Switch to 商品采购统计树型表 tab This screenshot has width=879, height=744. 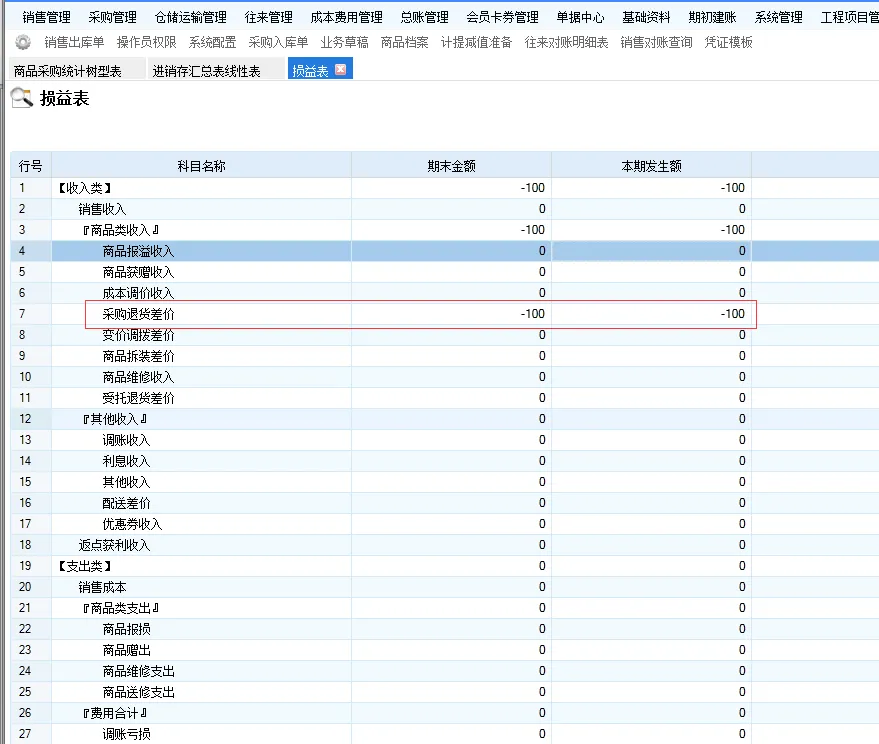point(68,71)
